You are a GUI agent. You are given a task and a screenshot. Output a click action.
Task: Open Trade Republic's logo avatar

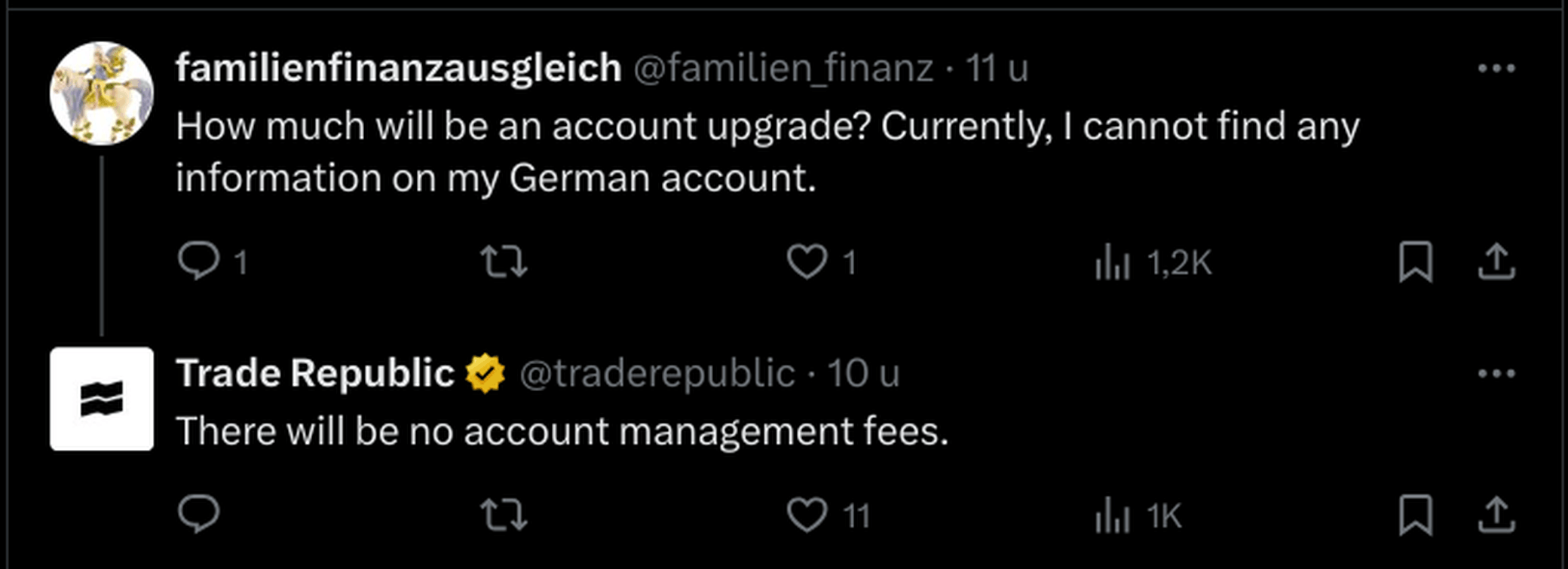pos(102,399)
